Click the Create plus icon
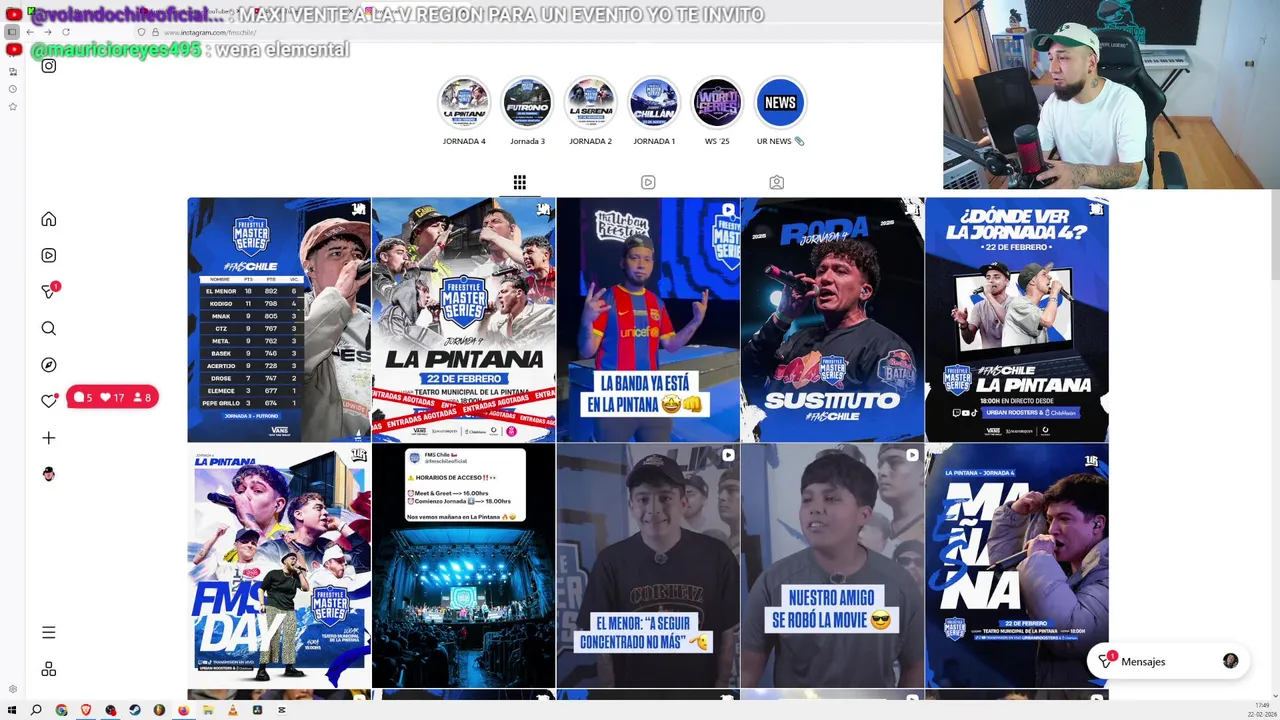The image size is (1280, 720). pos(48,438)
